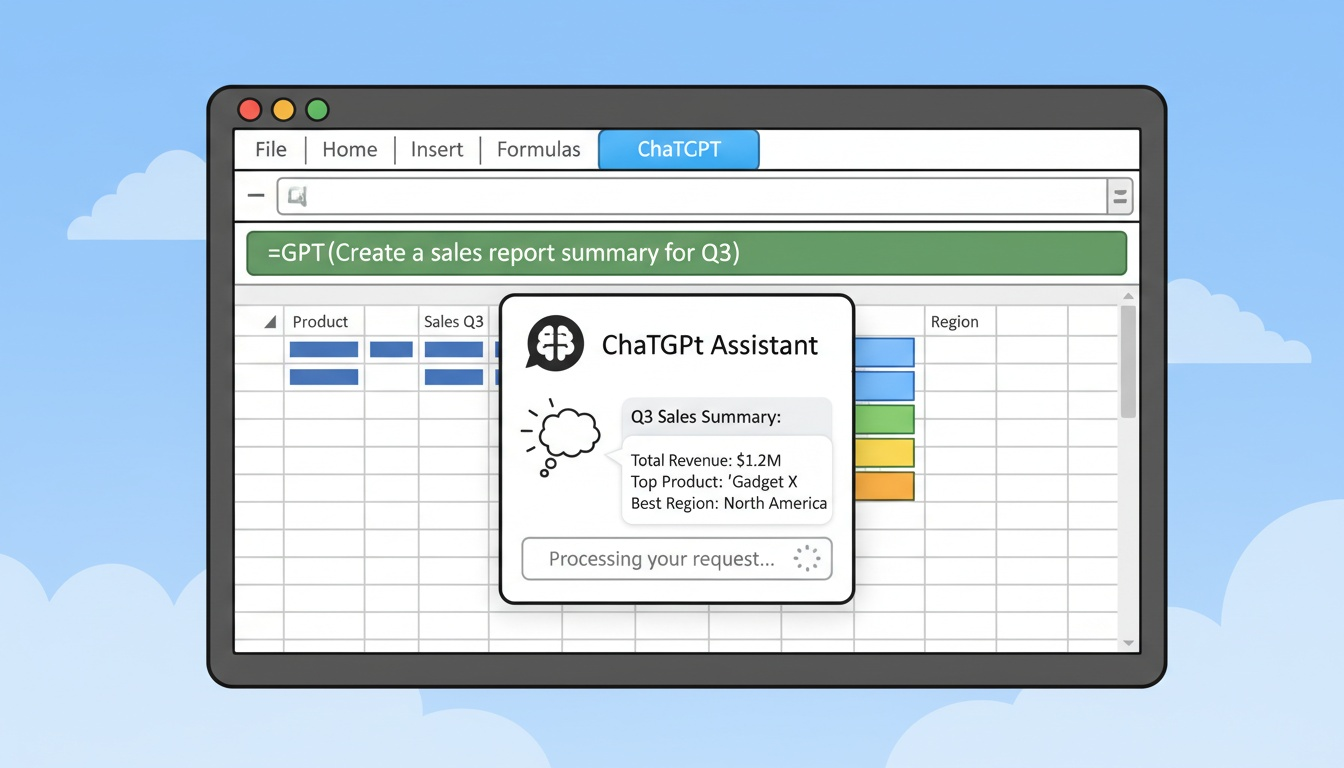Click the Processing your request field

point(661,559)
